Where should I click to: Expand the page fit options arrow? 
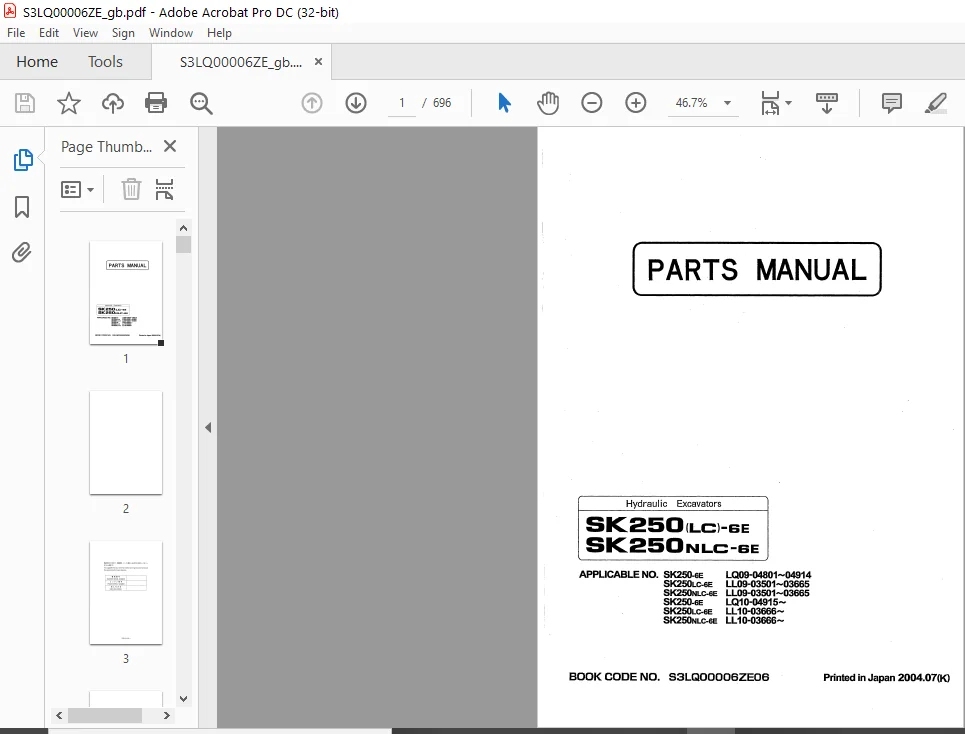click(788, 103)
